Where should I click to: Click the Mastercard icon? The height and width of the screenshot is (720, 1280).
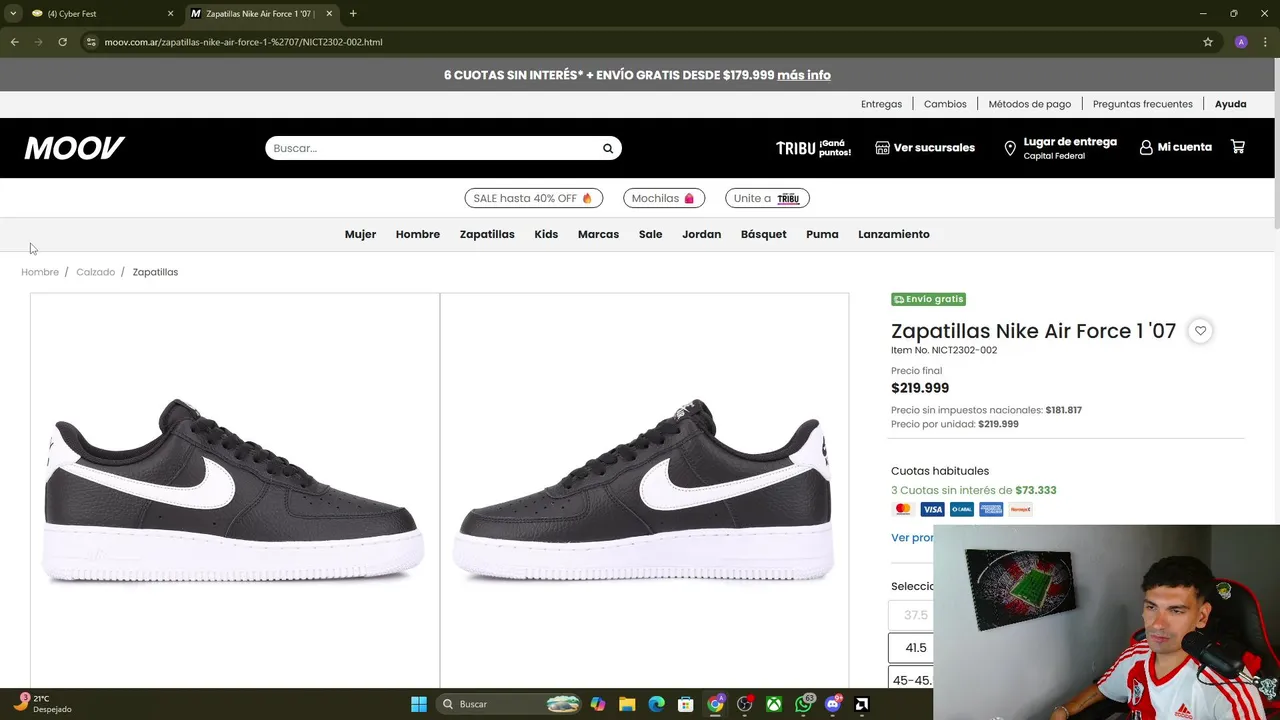tap(903, 509)
